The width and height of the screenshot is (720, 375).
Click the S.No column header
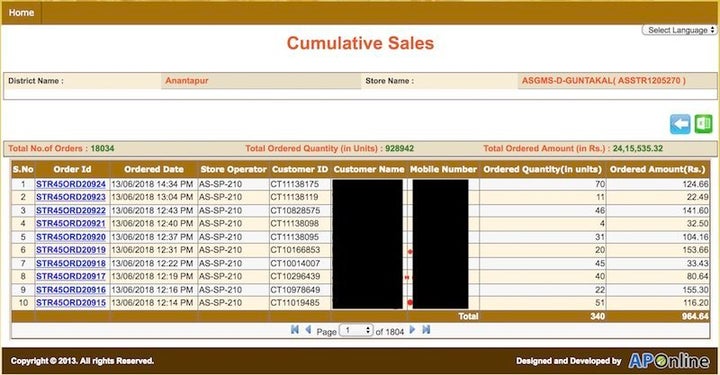point(23,169)
